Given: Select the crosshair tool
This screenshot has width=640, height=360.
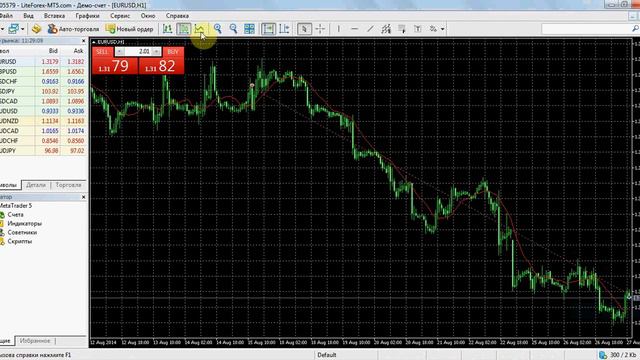Looking at the screenshot, I should (320, 29).
